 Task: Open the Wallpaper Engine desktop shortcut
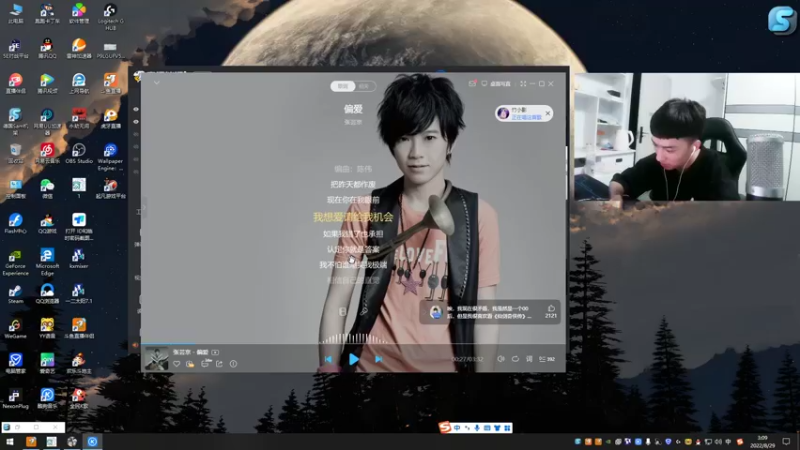point(110,157)
